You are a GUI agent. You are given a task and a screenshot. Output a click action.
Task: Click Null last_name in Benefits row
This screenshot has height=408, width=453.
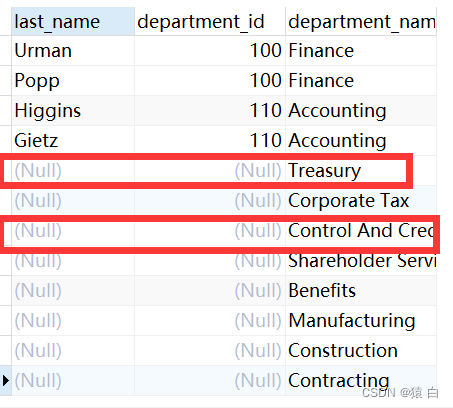point(73,291)
